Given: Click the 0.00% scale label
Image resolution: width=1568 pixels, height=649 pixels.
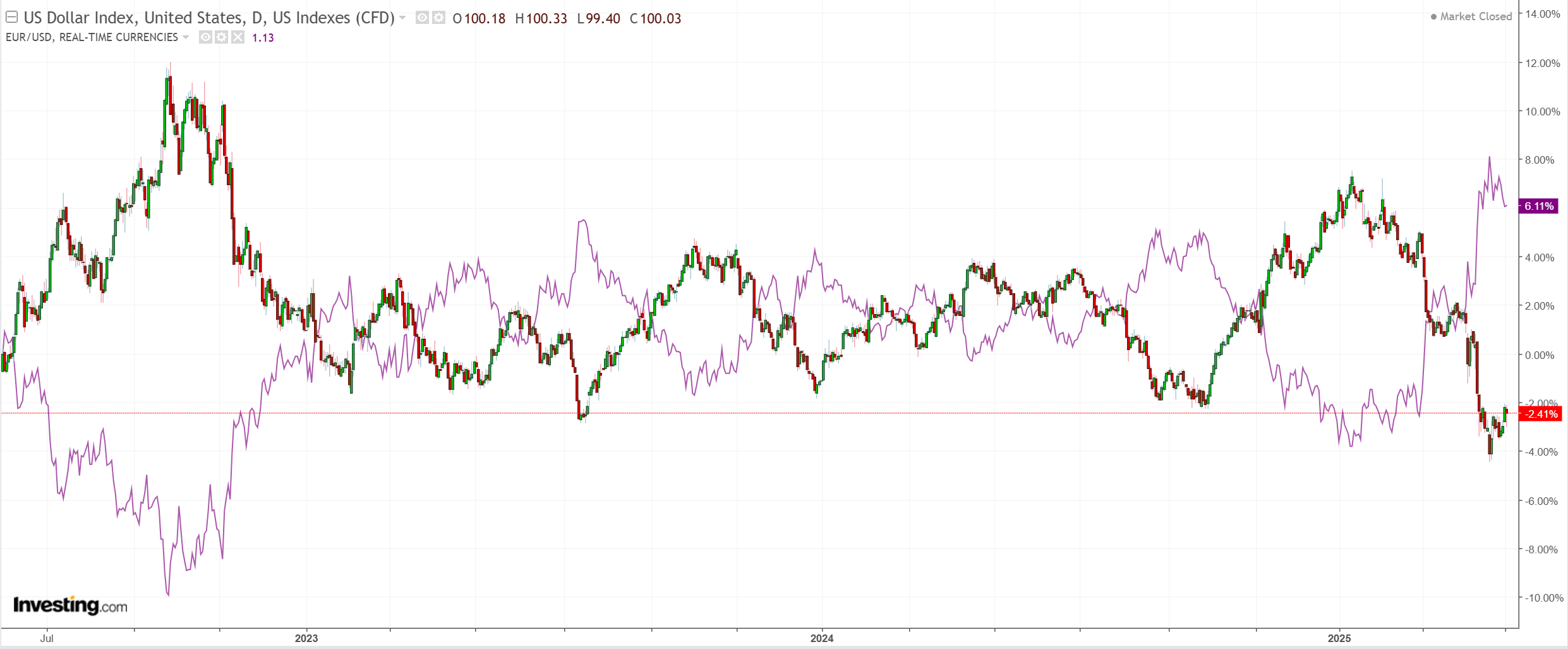Looking at the screenshot, I should point(1540,355).
